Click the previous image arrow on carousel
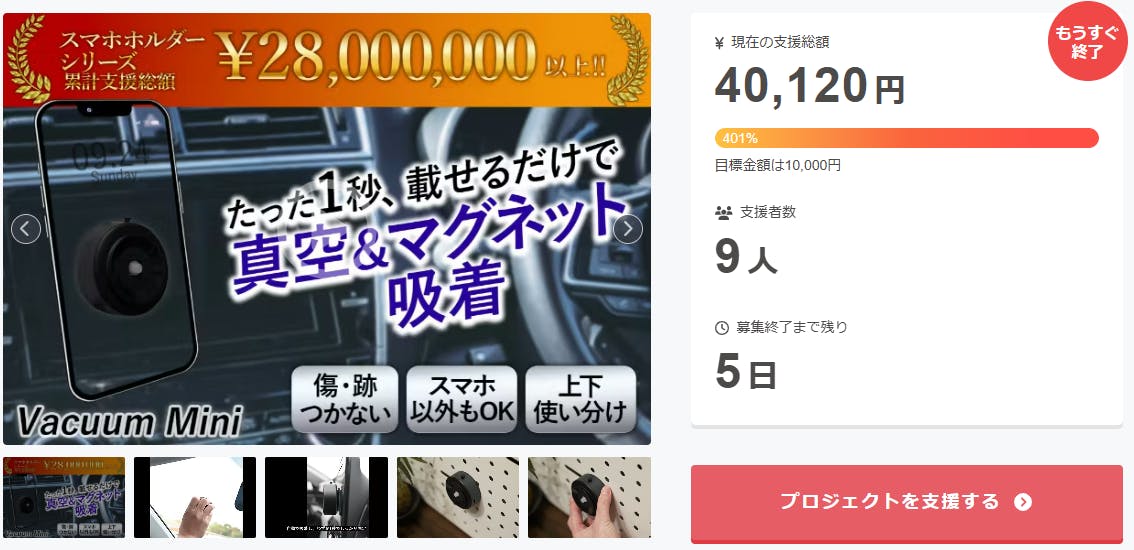The image size is (1134, 550). pyautogui.click(x=26, y=229)
